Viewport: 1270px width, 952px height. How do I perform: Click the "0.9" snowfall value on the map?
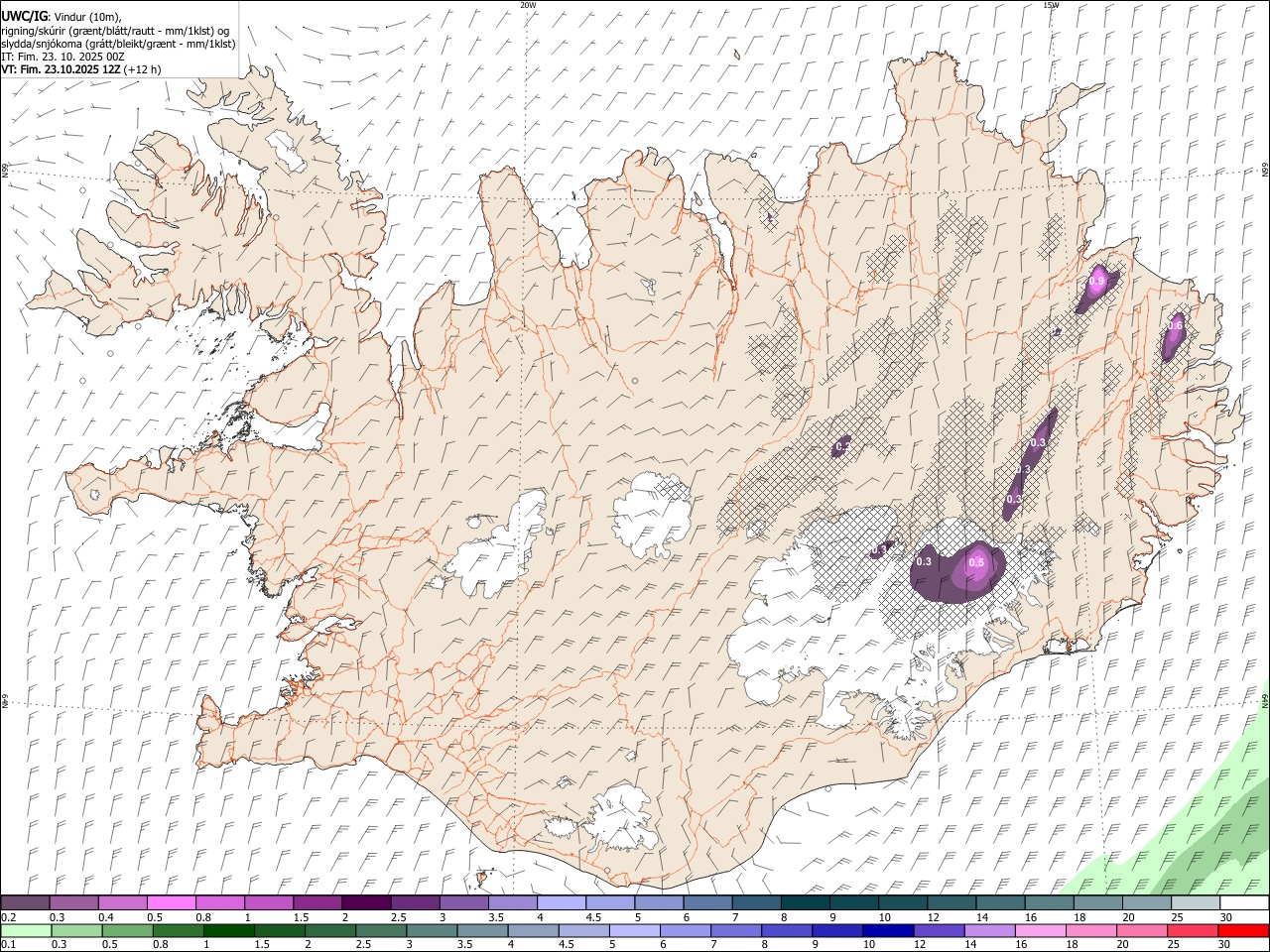(x=1096, y=282)
